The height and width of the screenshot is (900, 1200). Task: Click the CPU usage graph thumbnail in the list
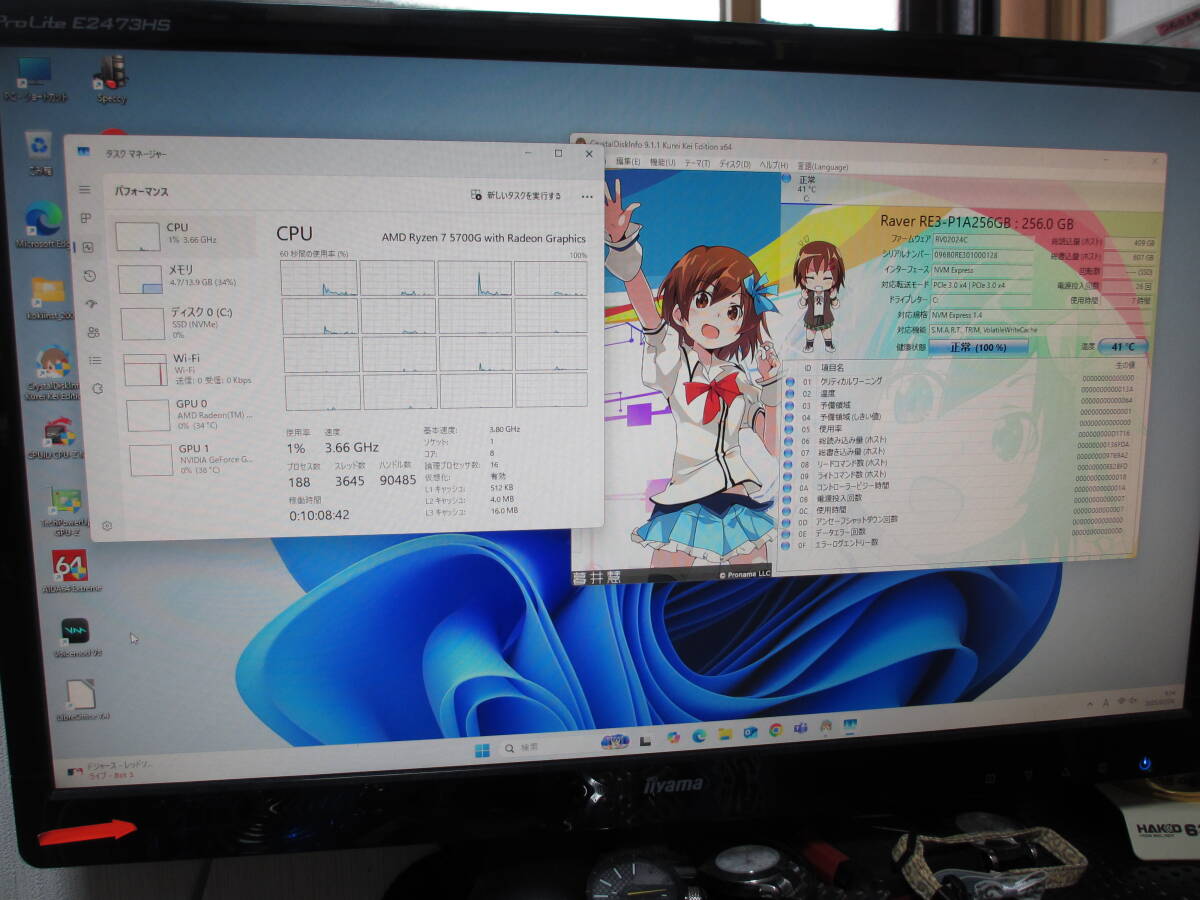point(137,236)
